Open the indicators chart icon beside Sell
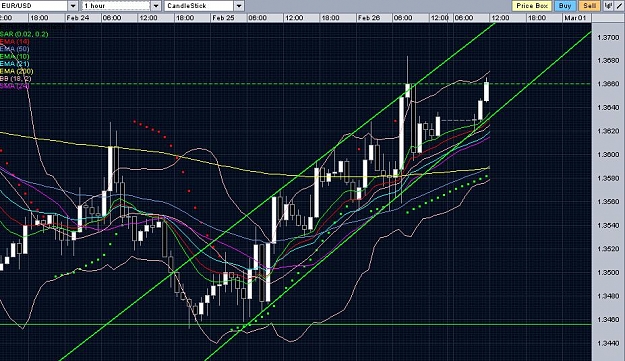Image resolution: width=625 pixels, height=361 pixels. coord(608,6)
